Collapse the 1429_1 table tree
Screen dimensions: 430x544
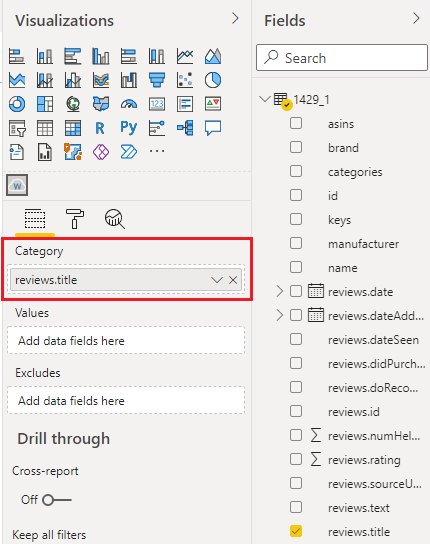point(265,99)
